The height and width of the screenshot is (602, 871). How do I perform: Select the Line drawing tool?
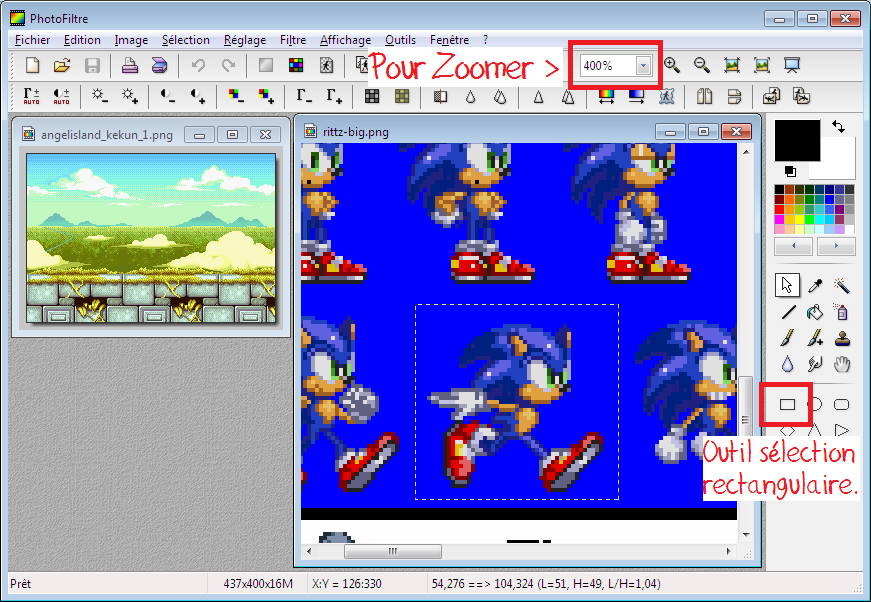click(x=788, y=312)
